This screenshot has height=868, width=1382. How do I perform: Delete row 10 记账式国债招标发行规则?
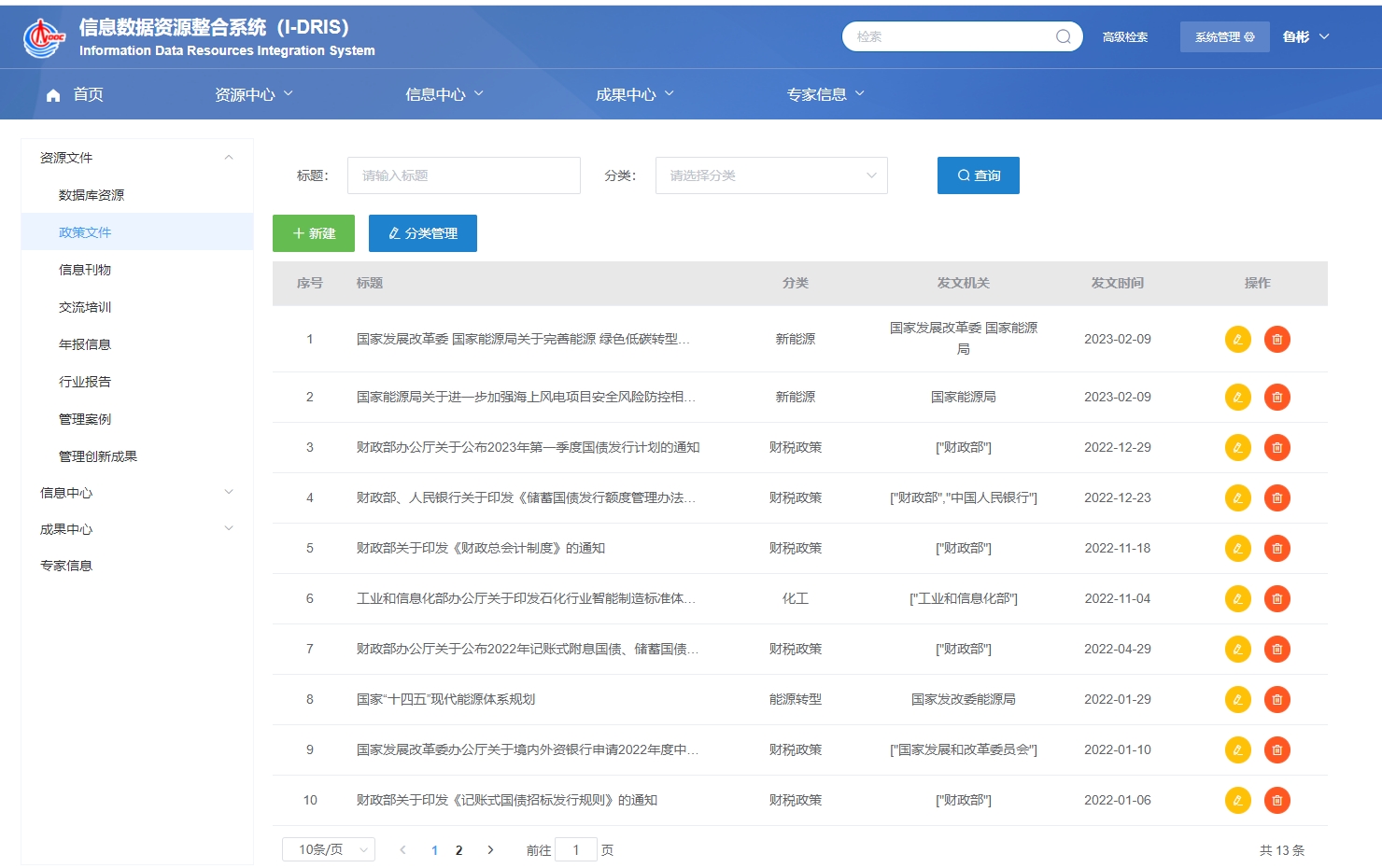point(1276,800)
